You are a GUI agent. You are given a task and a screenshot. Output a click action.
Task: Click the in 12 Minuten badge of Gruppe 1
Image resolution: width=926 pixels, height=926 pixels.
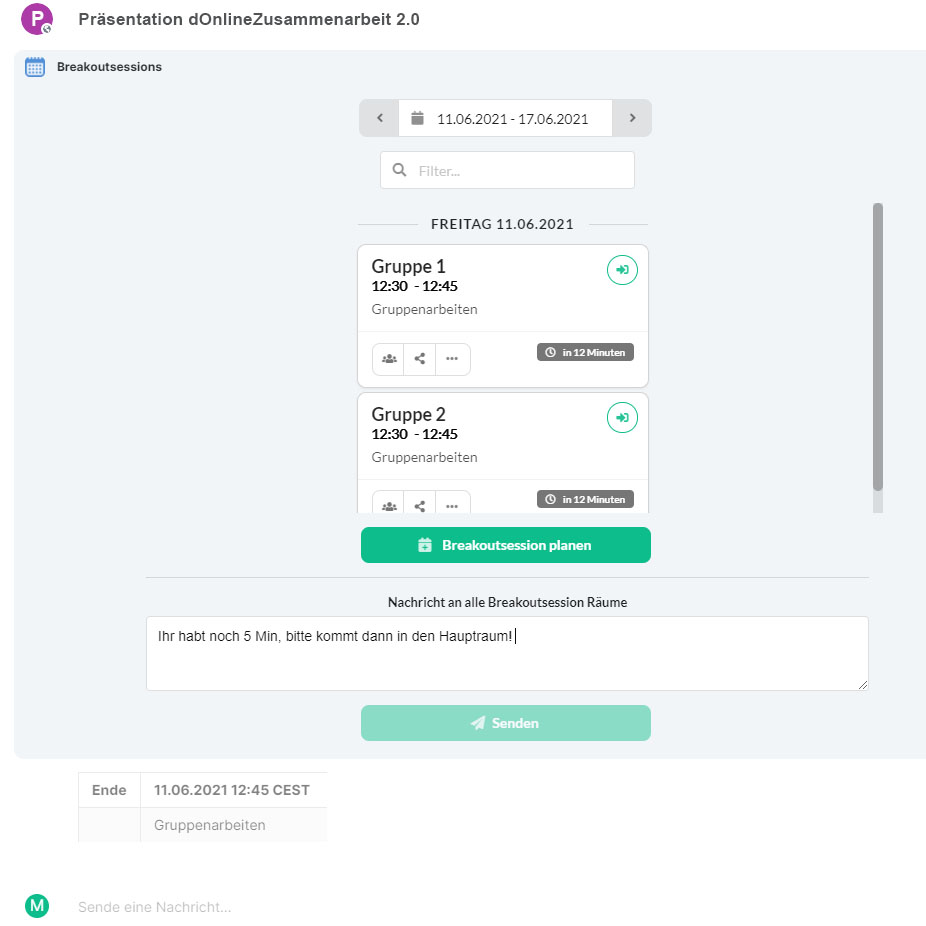[x=585, y=352]
